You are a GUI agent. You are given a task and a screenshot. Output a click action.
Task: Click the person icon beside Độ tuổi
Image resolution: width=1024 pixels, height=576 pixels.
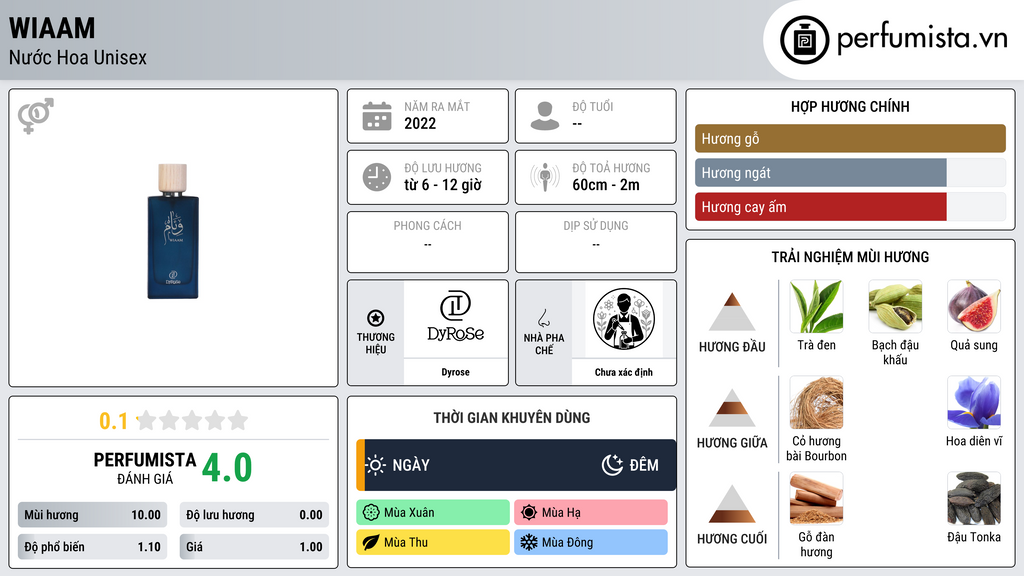545,116
